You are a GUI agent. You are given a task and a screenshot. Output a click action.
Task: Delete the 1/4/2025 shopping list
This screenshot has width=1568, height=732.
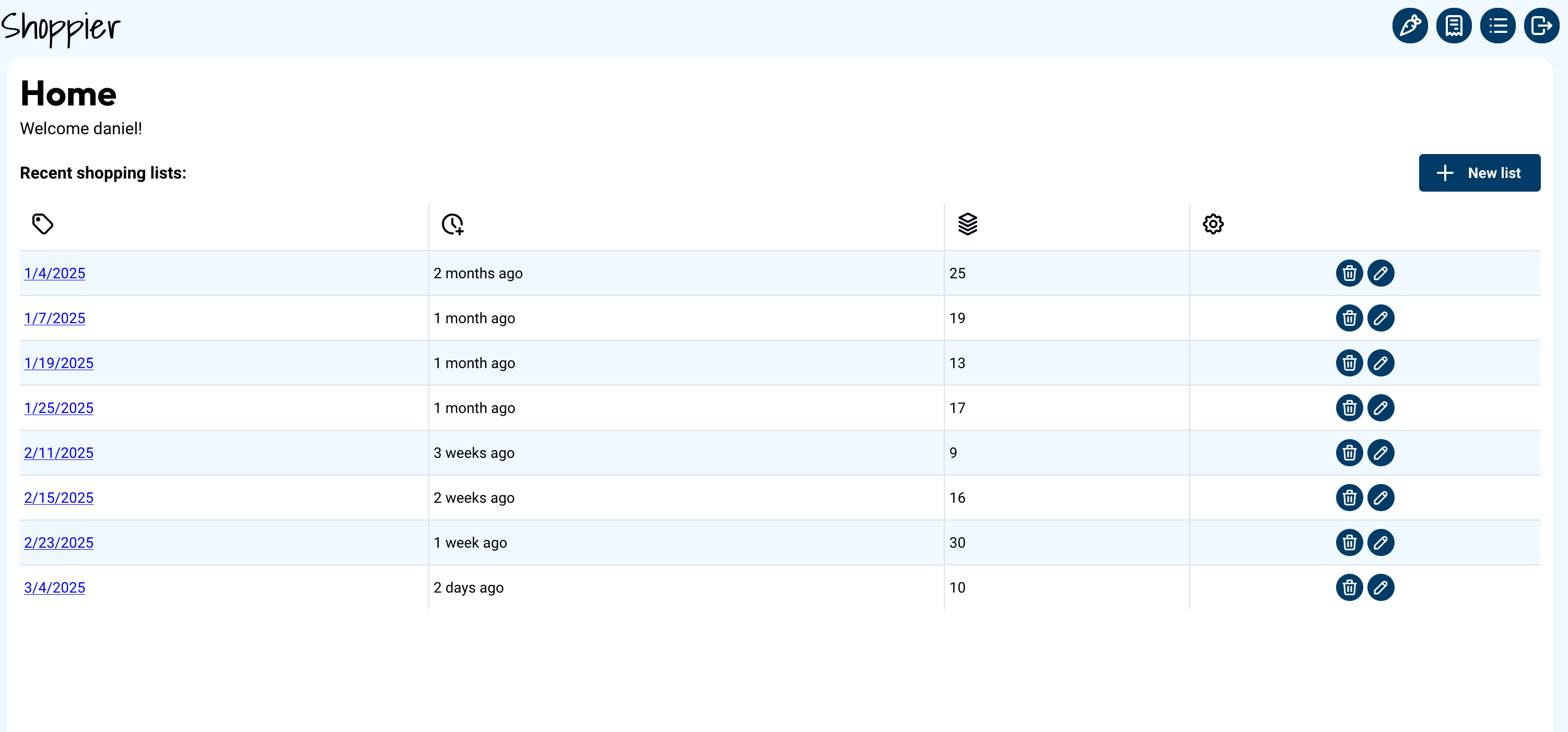pos(1349,273)
